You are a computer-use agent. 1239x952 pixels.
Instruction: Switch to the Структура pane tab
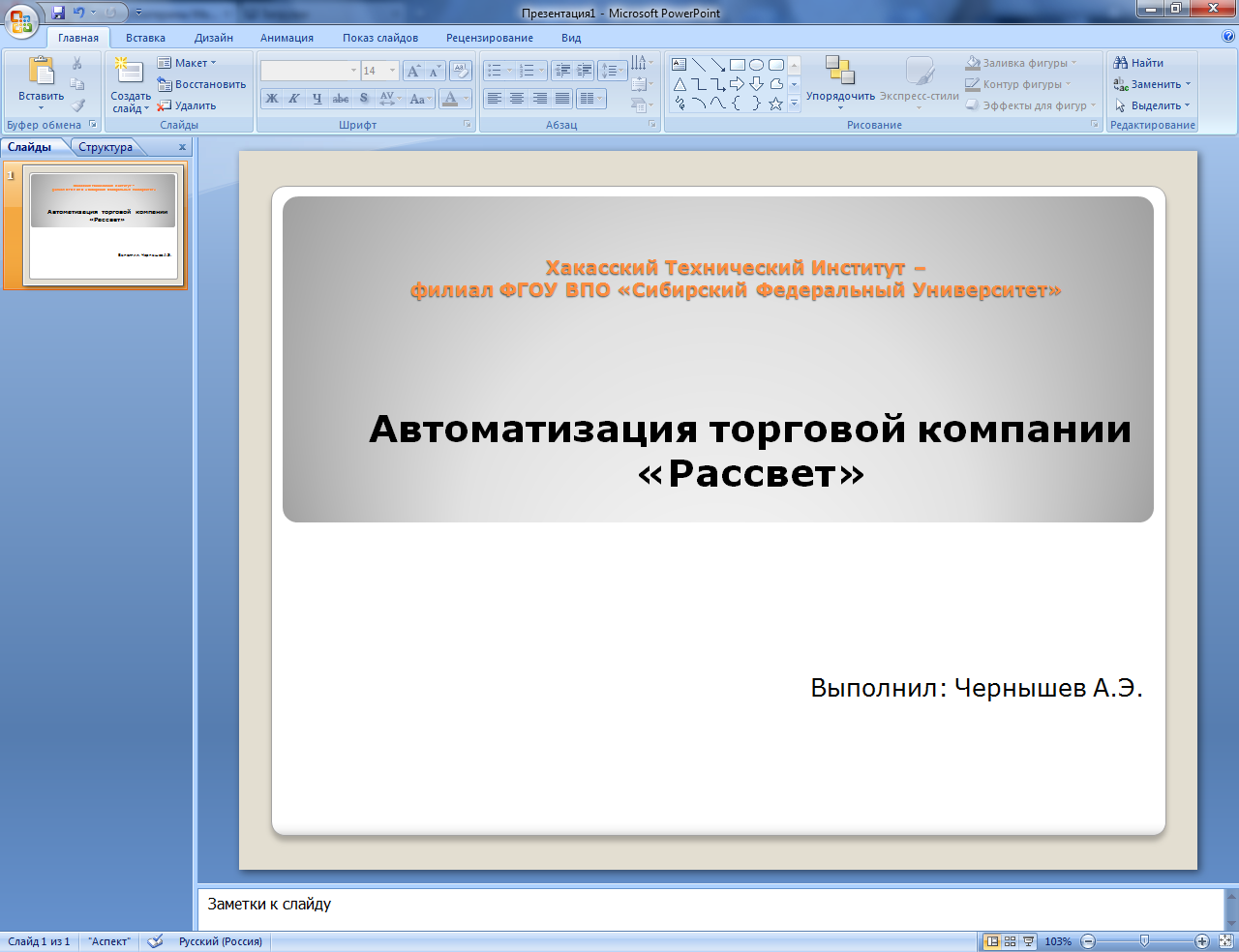point(106,147)
